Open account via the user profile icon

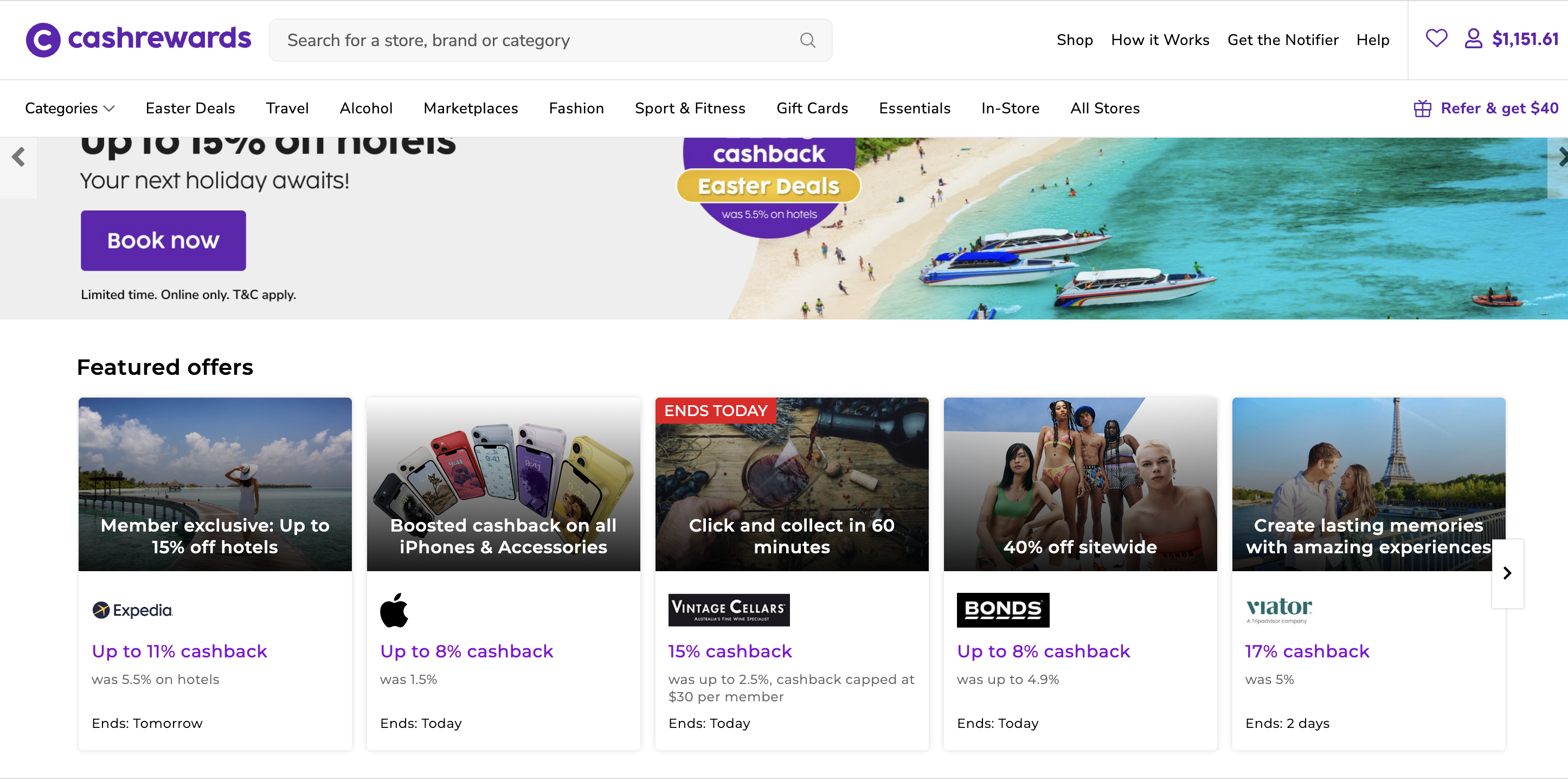click(1473, 39)
